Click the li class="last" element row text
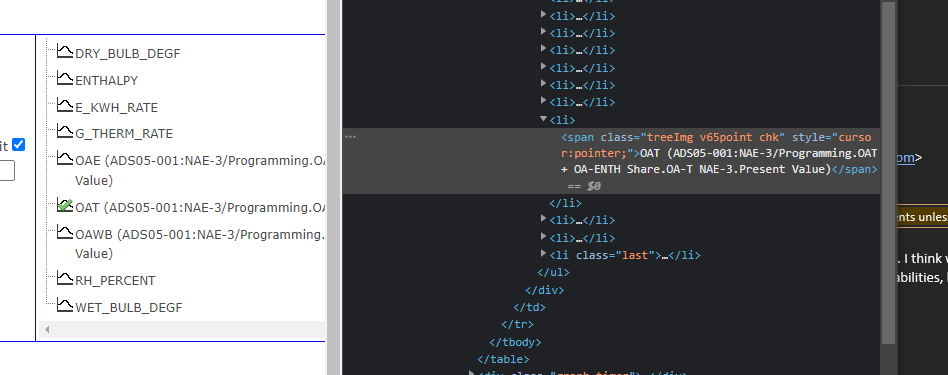The height and width of the screenshot is (375, 948). click(625, 255)
